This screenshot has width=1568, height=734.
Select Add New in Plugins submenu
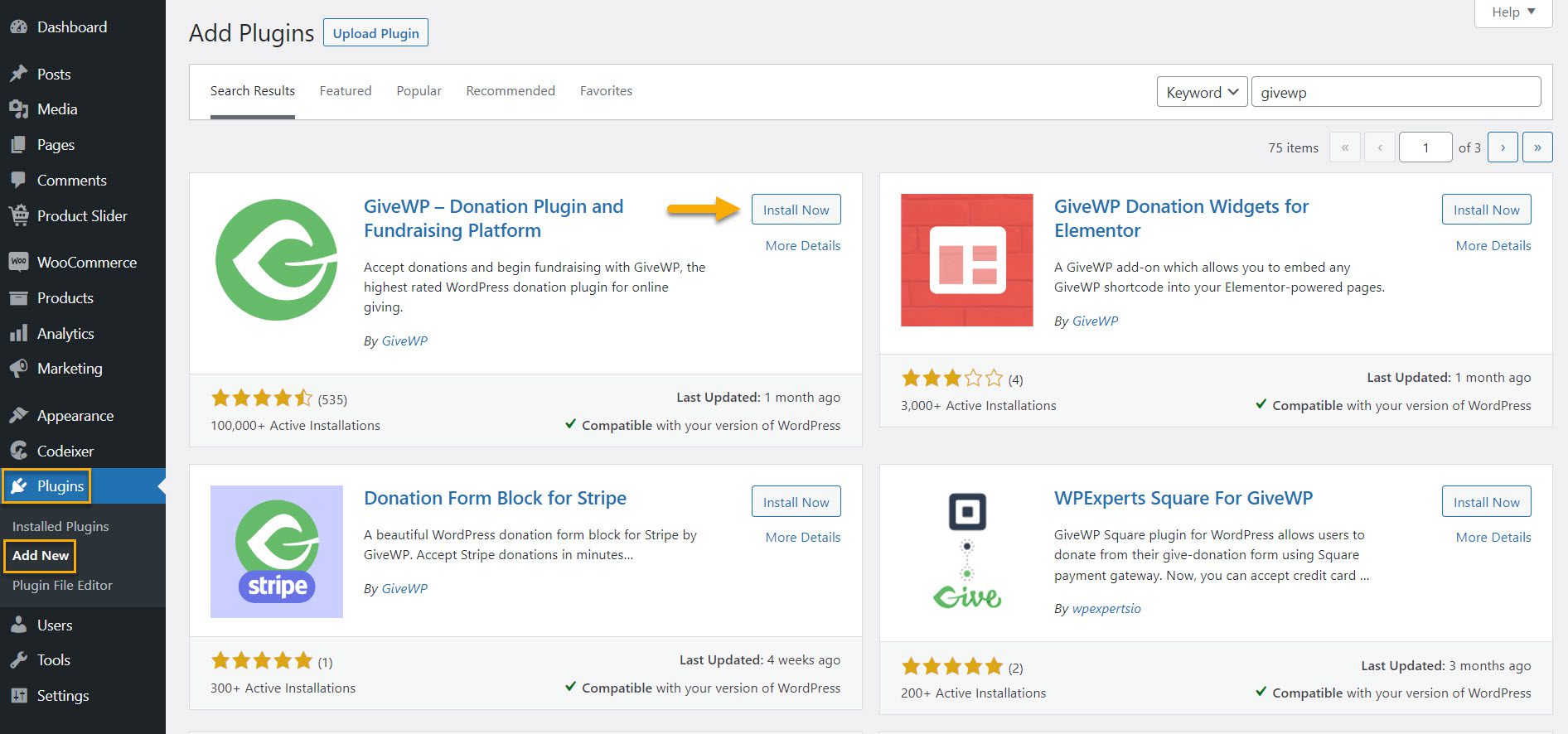41,556
